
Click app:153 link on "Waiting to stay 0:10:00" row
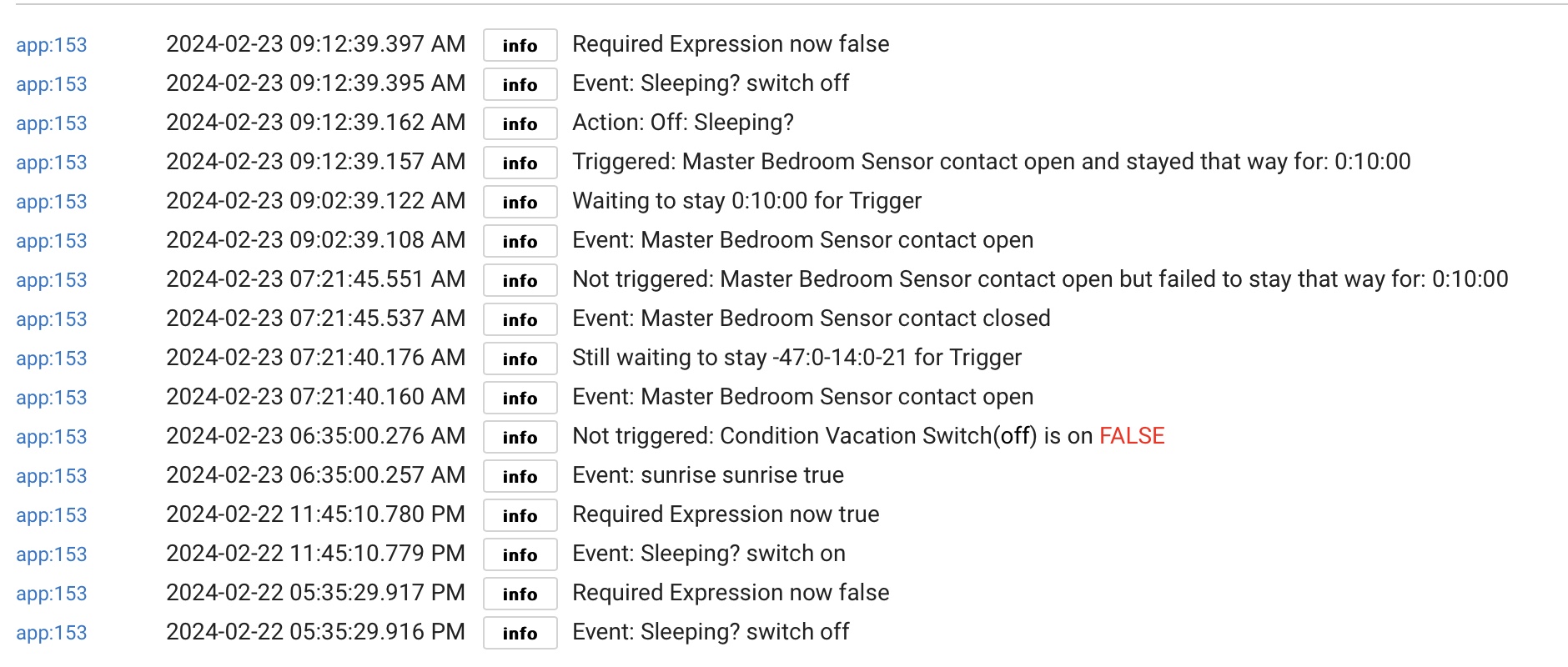click(x=52, y=202)
